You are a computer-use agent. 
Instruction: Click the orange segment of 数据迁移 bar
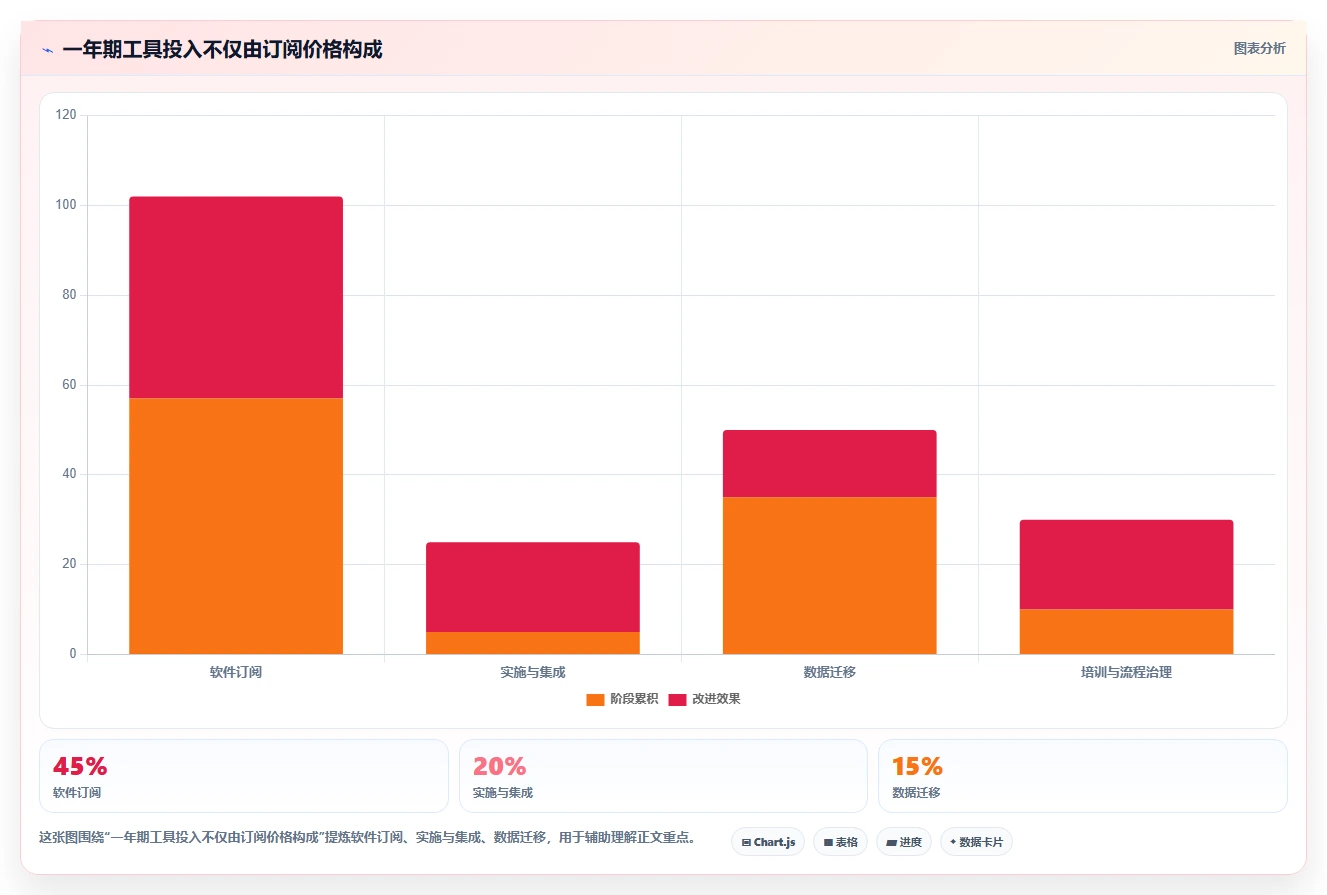coord(830,575)
